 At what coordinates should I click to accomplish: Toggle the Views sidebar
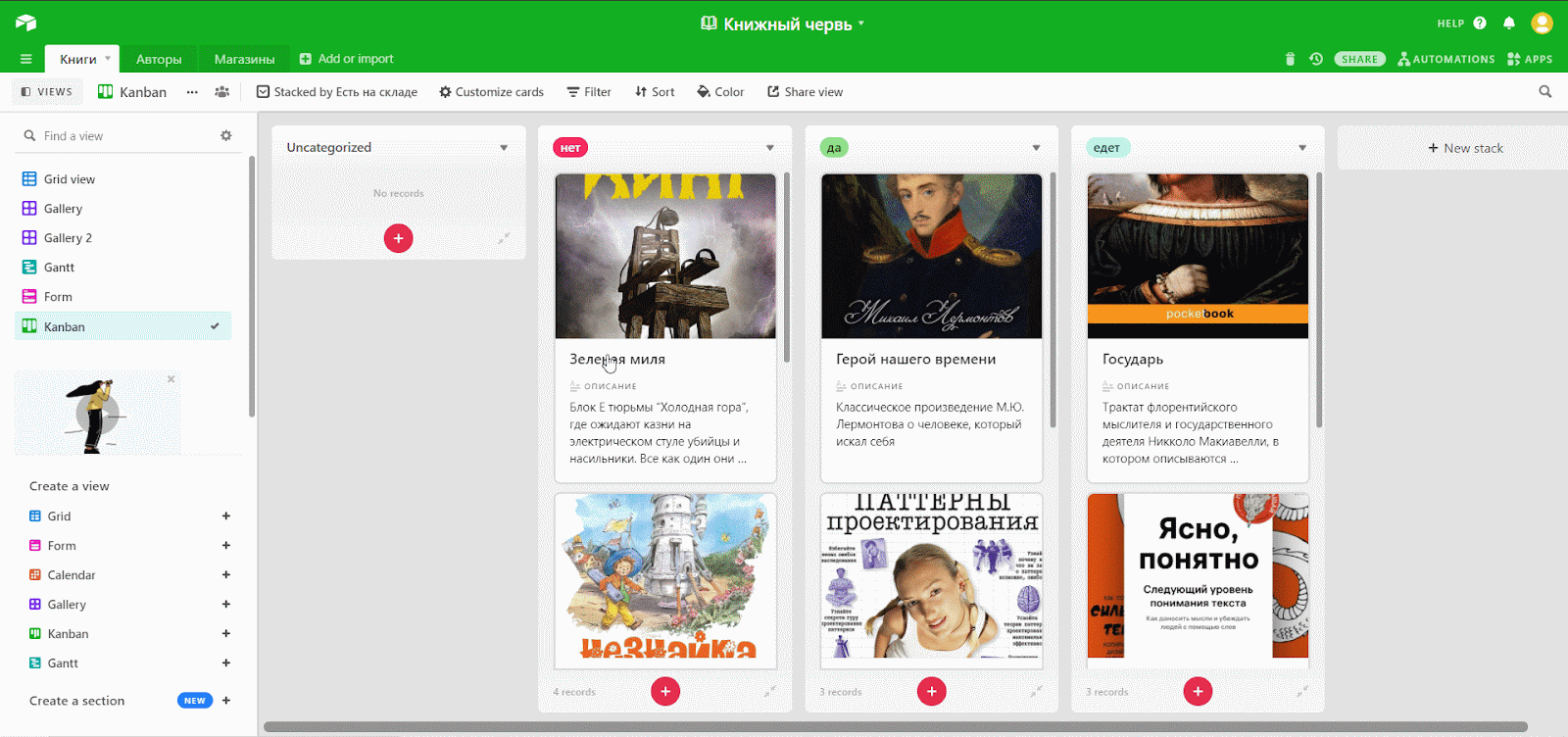point(46,91)
